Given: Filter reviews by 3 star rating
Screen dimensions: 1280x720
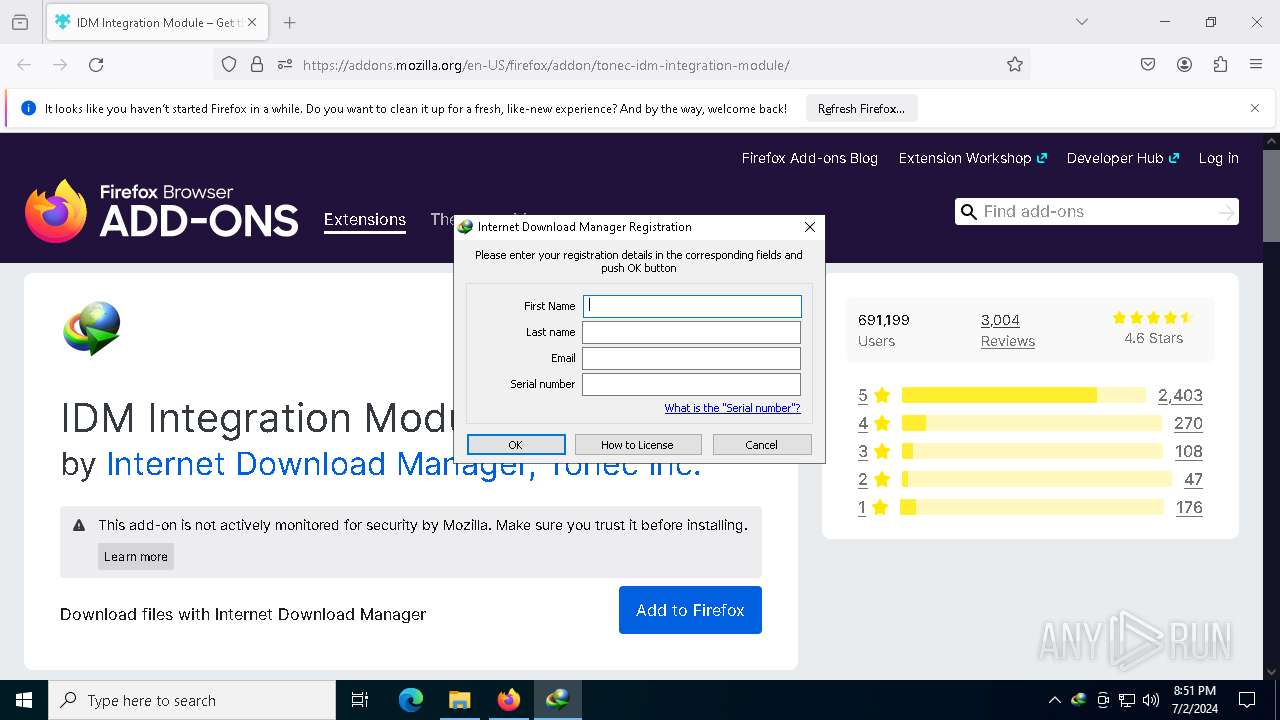Looking at the screenshot, I should click(873, 451).
